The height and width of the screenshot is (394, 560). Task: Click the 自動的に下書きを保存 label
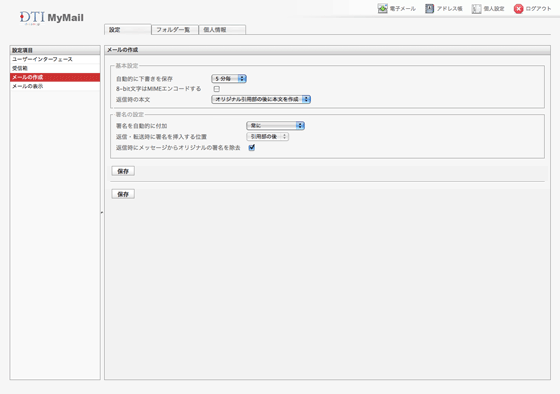click(x=144, y=79)
